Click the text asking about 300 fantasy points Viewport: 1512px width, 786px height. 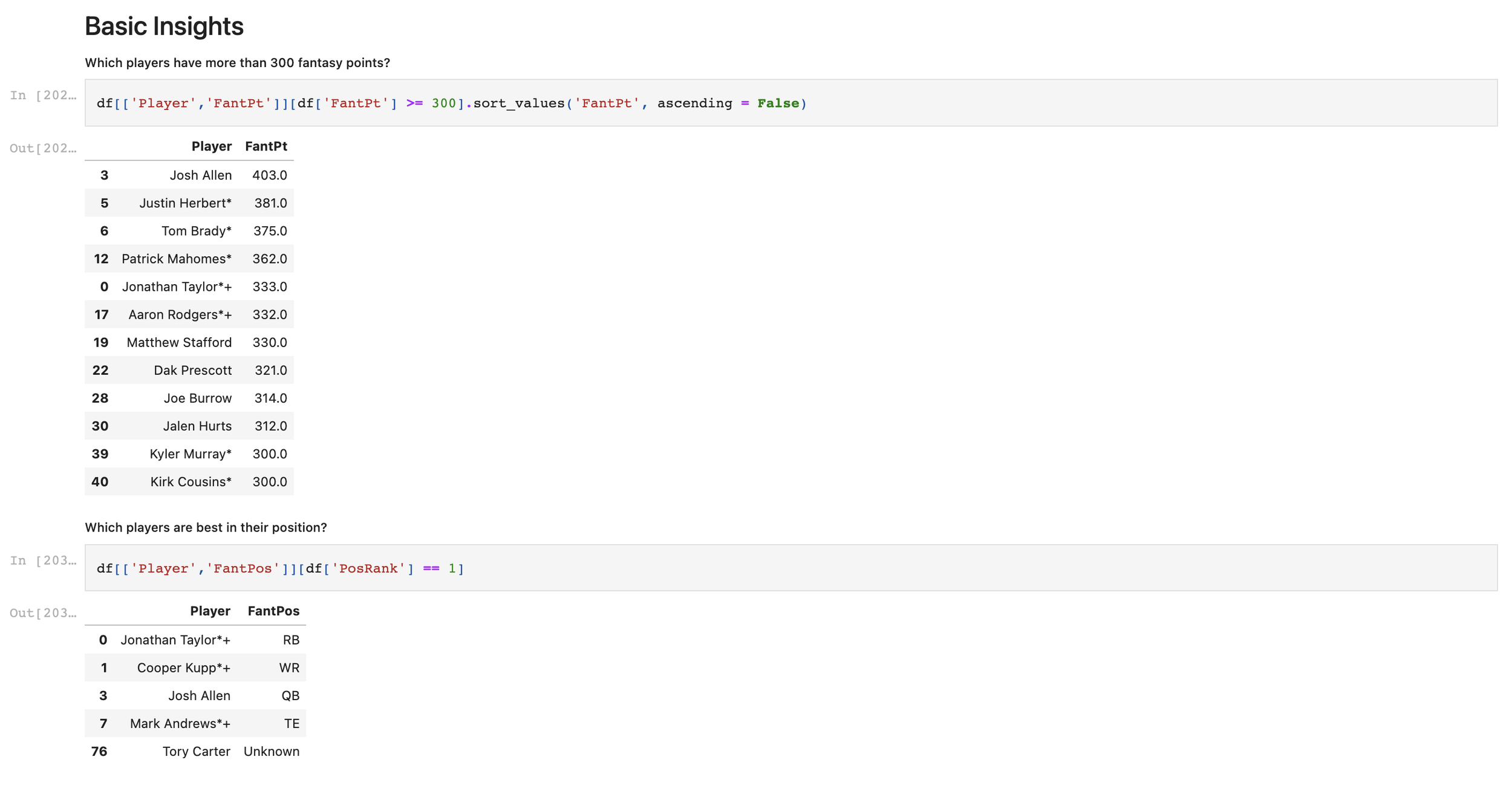coord(237,63)
